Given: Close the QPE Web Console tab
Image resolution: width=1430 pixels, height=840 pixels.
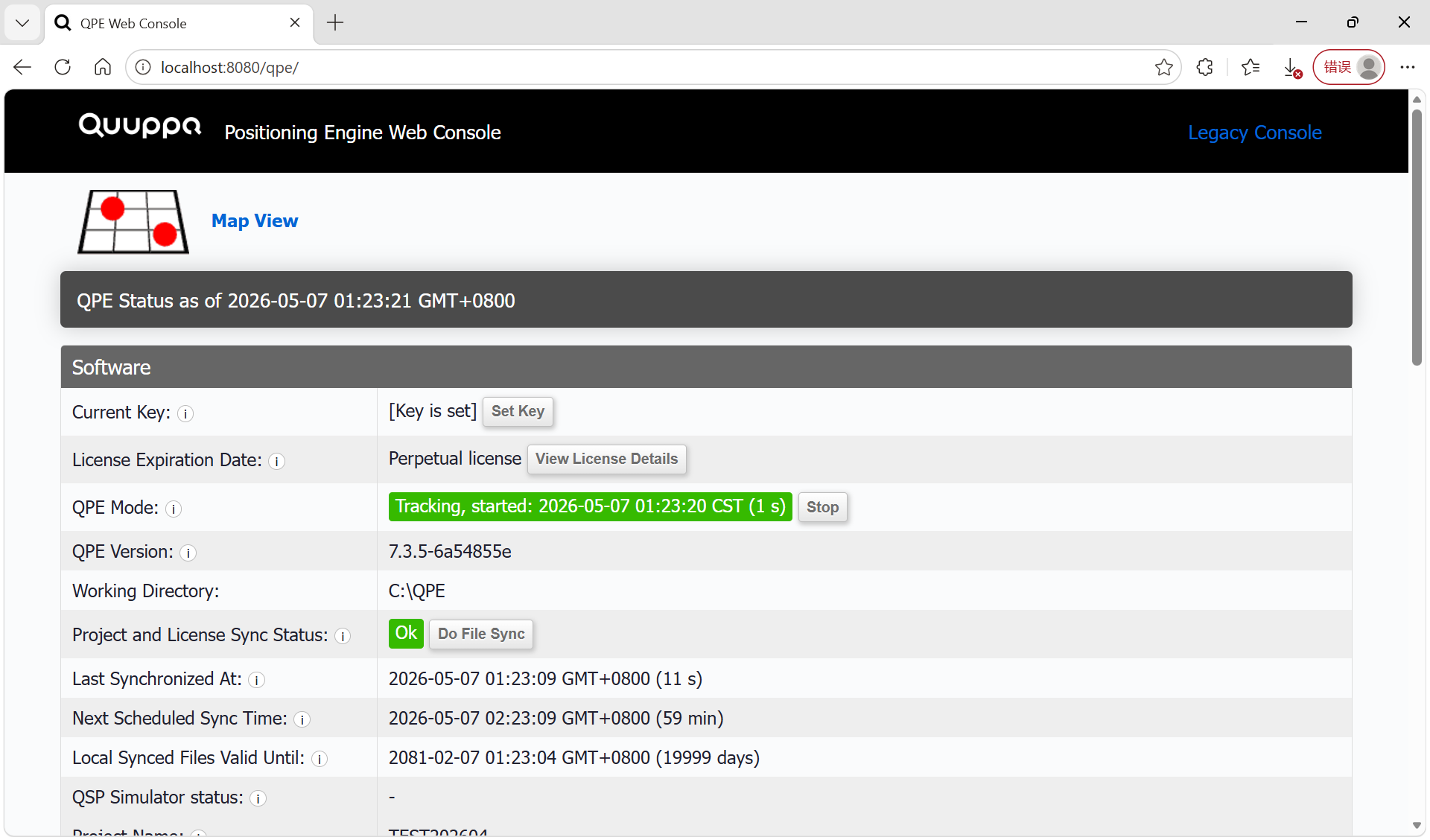Looking at the screenshot, I should (295, 22).
